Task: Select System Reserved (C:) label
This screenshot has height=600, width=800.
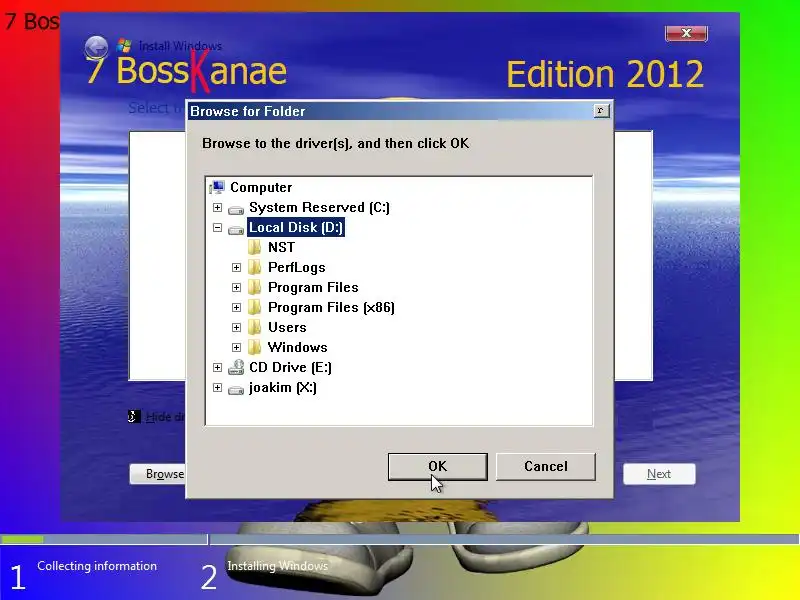Action: [319, 208]
